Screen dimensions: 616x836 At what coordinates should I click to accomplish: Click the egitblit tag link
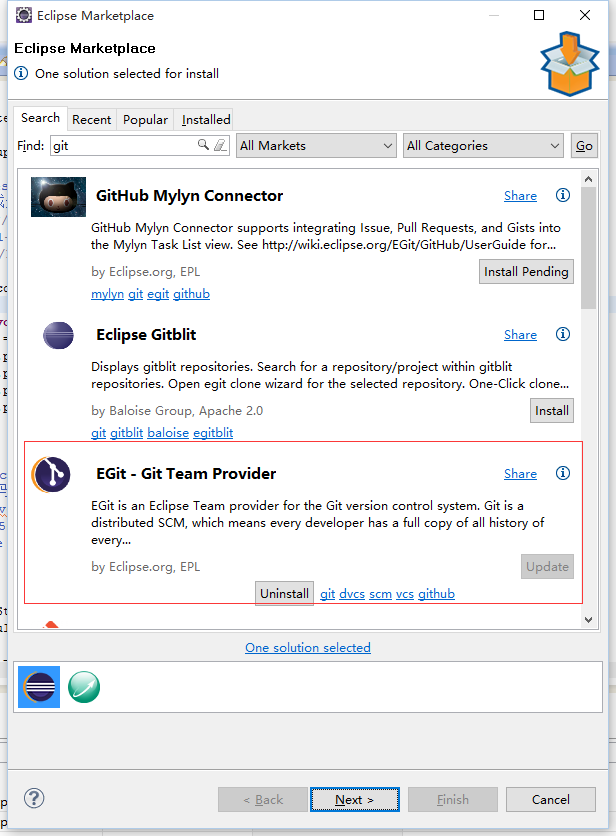coord(213,433)
